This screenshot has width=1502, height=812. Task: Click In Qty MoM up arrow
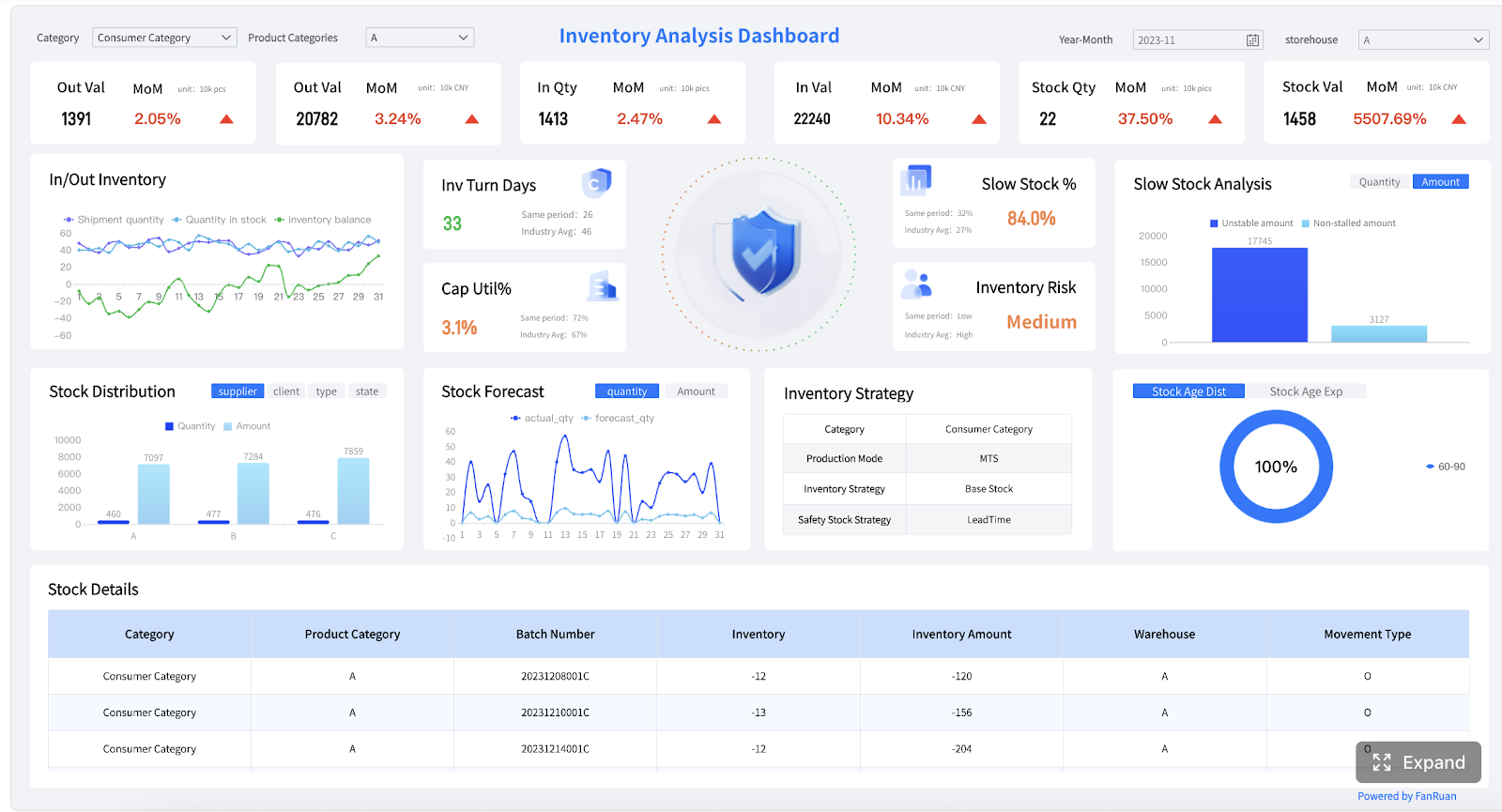(714, 119)
